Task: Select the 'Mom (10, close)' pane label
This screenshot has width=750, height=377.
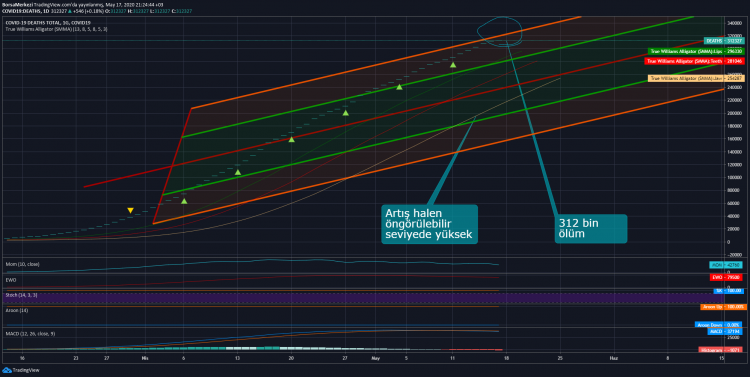Action: pos(22,264)
